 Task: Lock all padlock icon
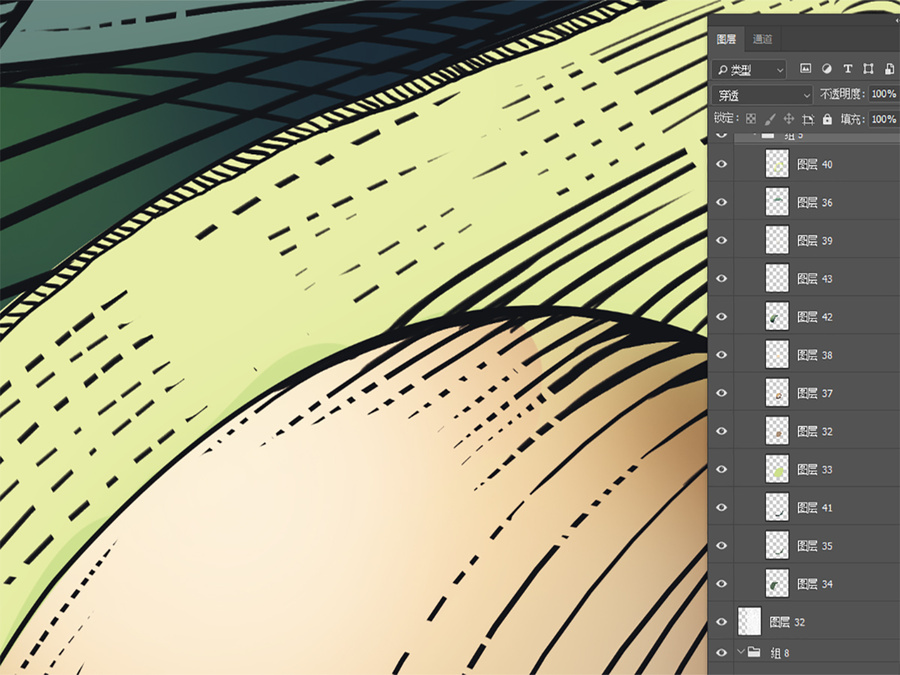tap(827, 119)
